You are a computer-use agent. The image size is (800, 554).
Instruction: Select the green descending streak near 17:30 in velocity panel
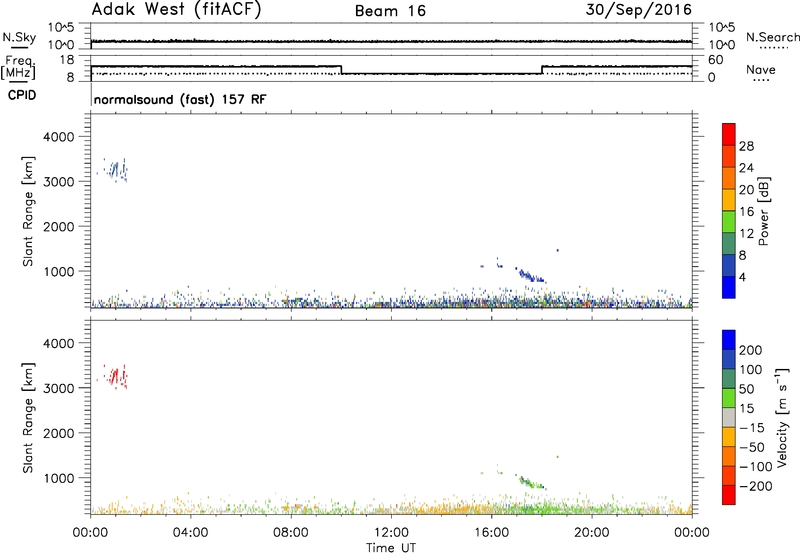click(532, 482)
